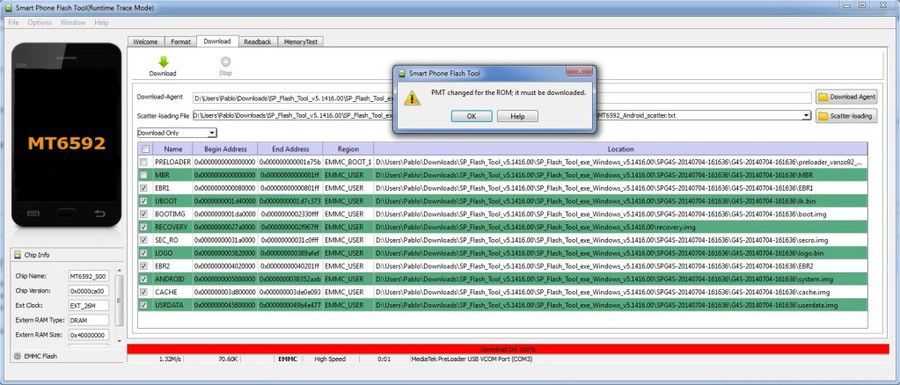Click the Help button in dialog
The image size is (900, 385).
(517, 116)
